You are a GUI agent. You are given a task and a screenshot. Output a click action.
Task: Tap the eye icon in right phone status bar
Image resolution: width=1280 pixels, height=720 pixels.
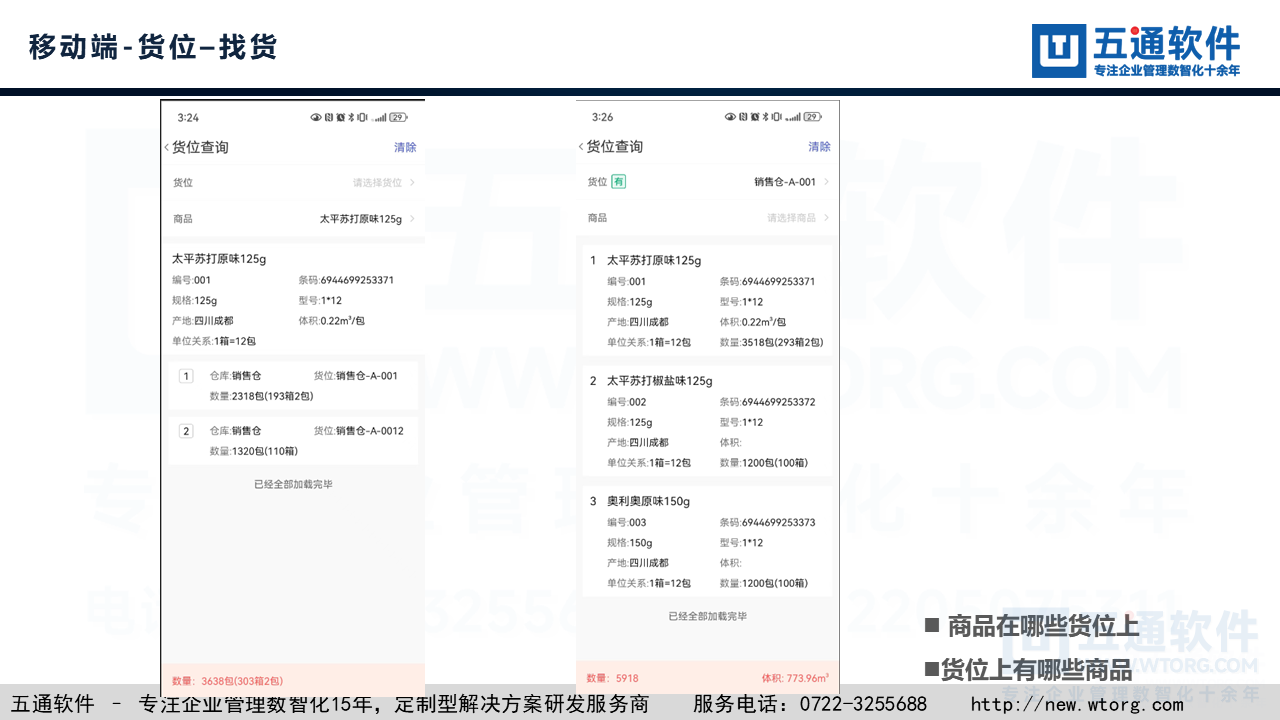pyautogui.click(x=730, y=117)
